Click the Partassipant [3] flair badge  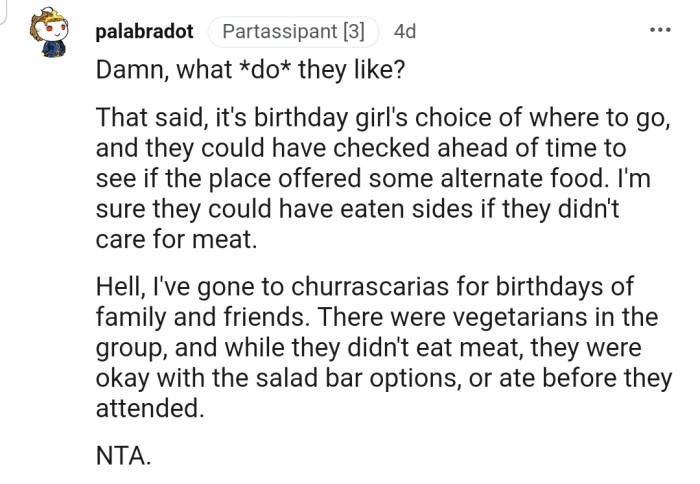tap(293, 31)
